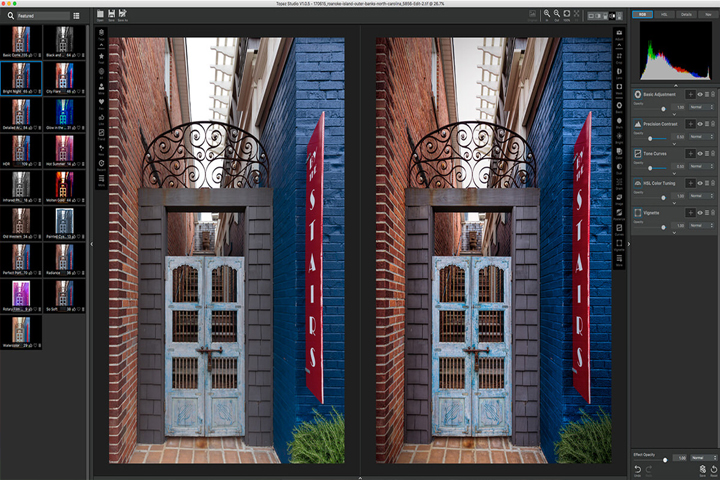Hide the Basic Adjustment layer eye
Viewport: 720px width, 480px height.
click(700, 94)
